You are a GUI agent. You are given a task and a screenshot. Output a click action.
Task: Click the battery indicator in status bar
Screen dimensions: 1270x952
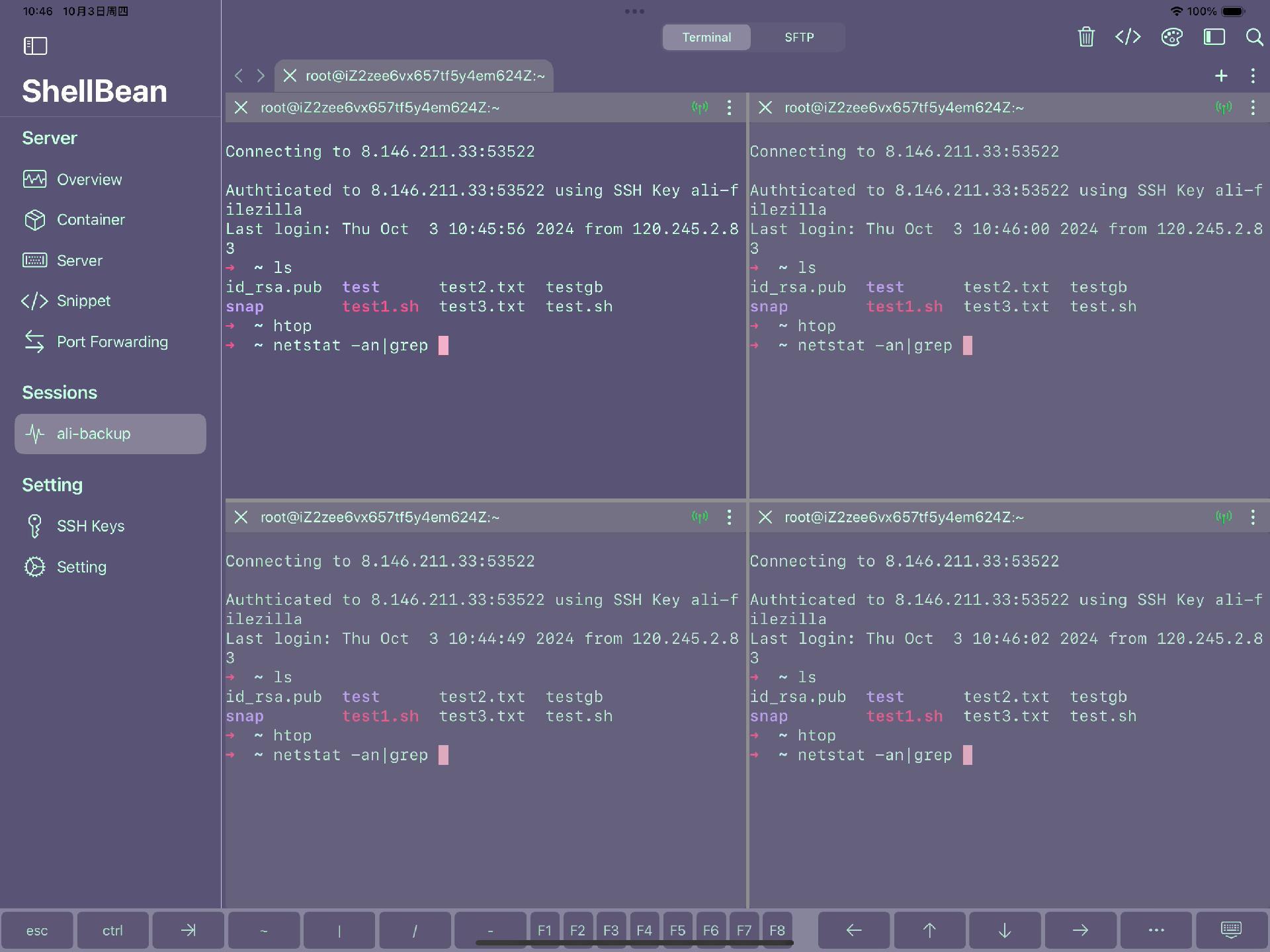tap(1233, 11)
